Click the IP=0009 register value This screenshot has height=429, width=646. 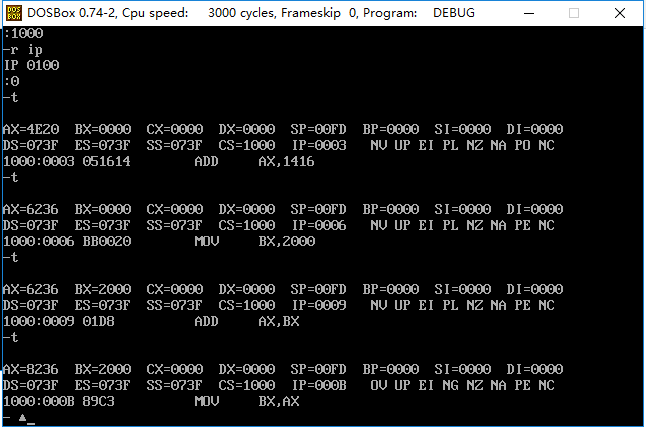[x=319, y=305]
